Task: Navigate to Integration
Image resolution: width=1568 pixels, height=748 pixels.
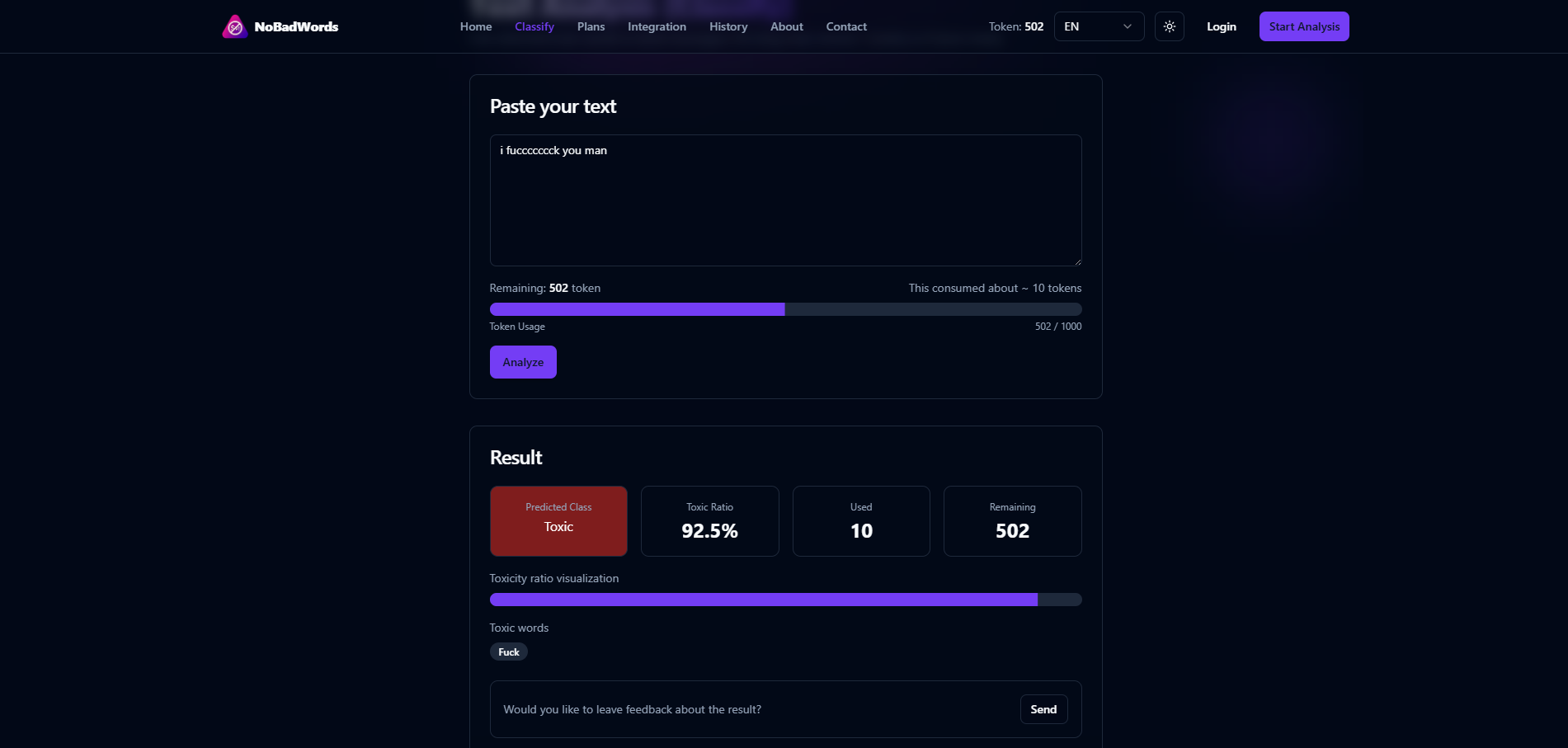Action: (657, 26)
